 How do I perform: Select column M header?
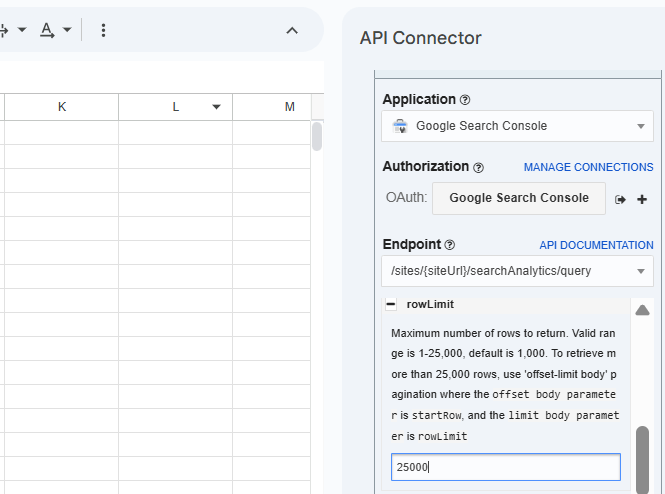click(289, 107)
